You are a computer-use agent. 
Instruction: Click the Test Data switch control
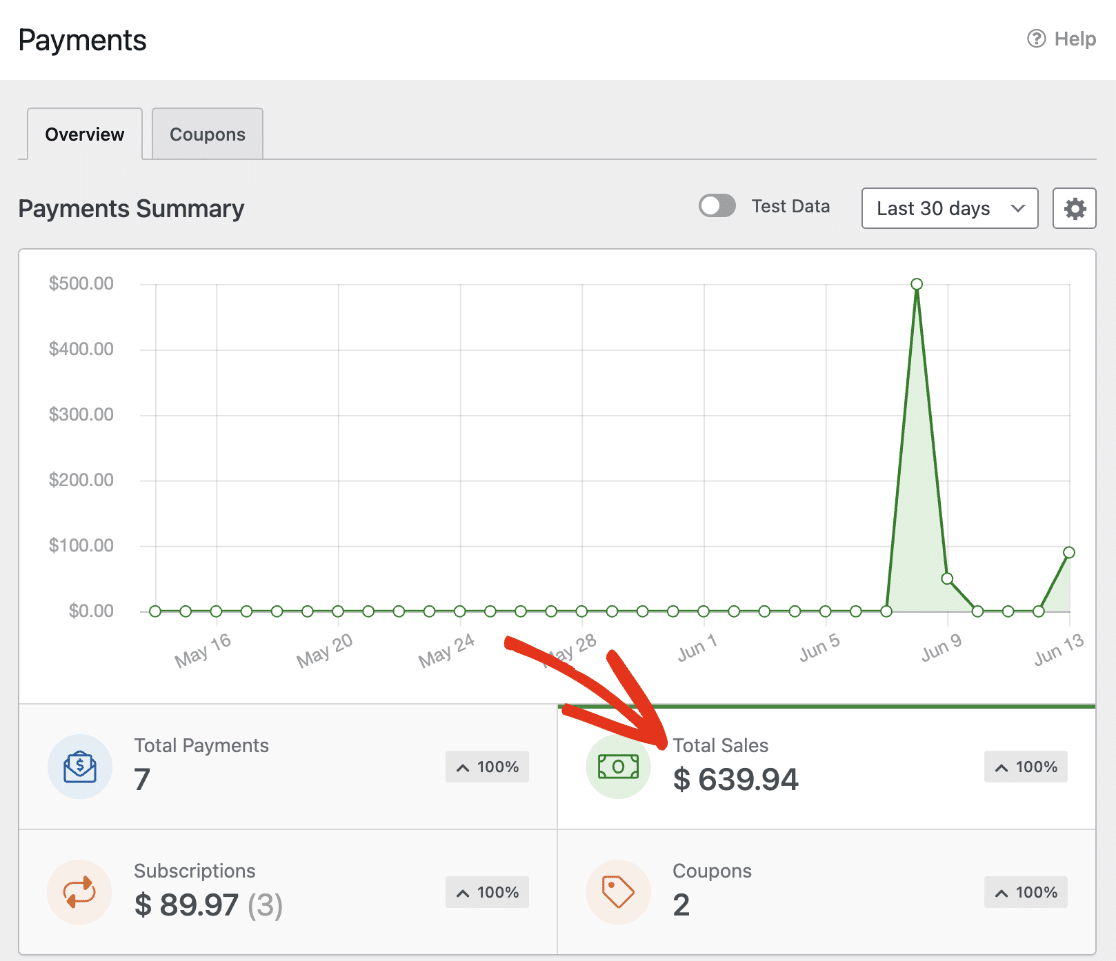coord(716,205)
